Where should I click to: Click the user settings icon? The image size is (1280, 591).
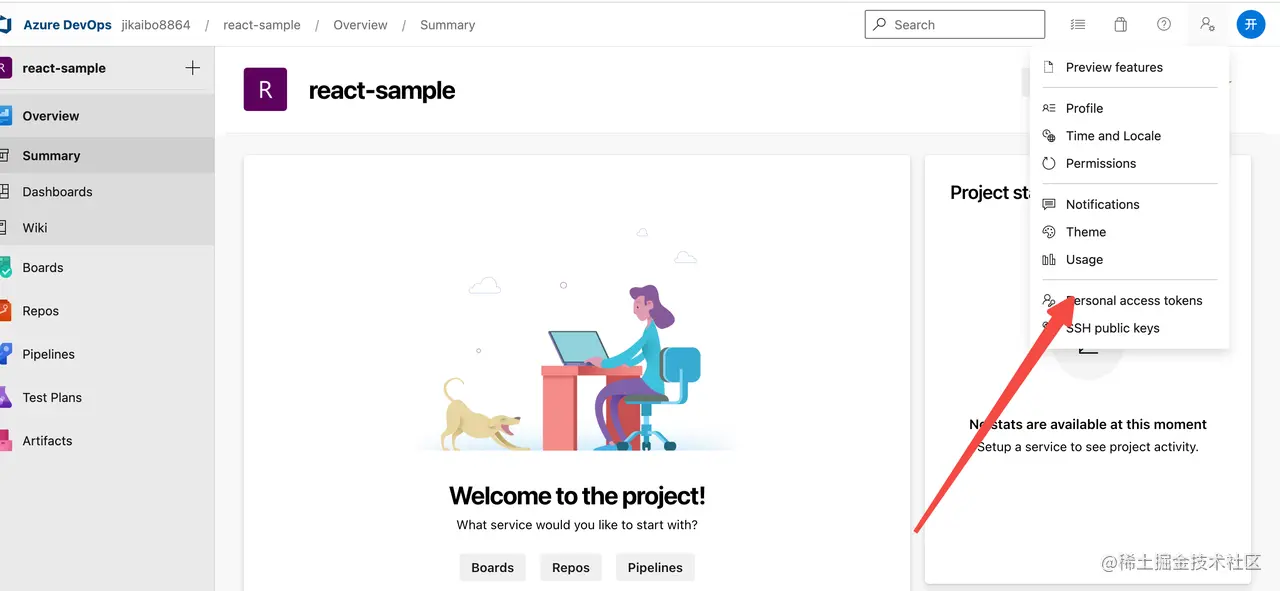[x=1207, y=25]
